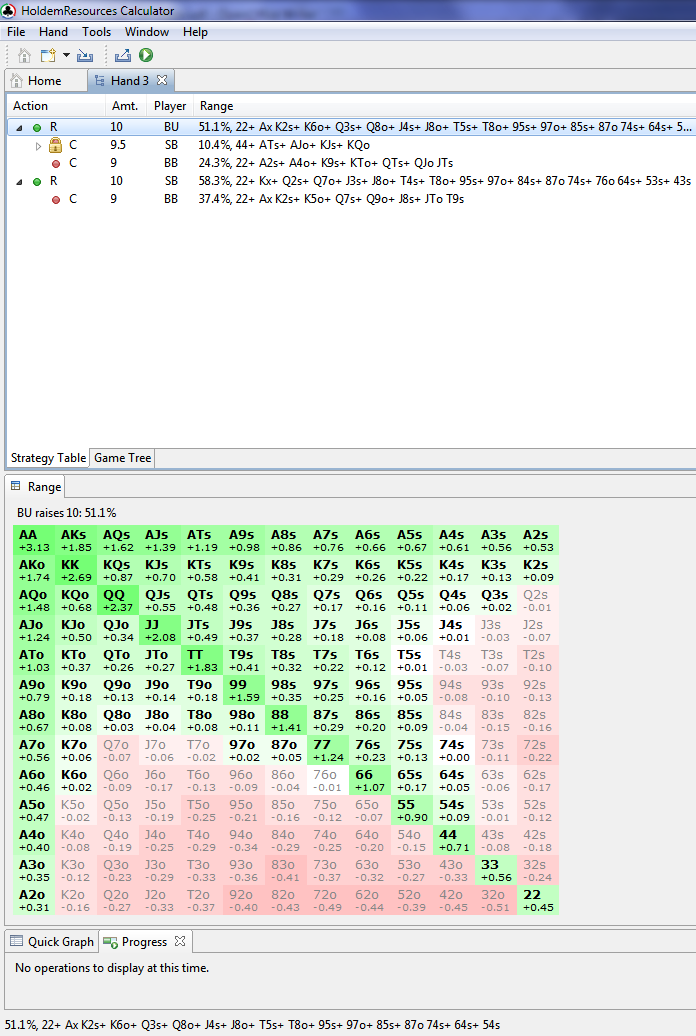Open the File menu

point(16,32)
